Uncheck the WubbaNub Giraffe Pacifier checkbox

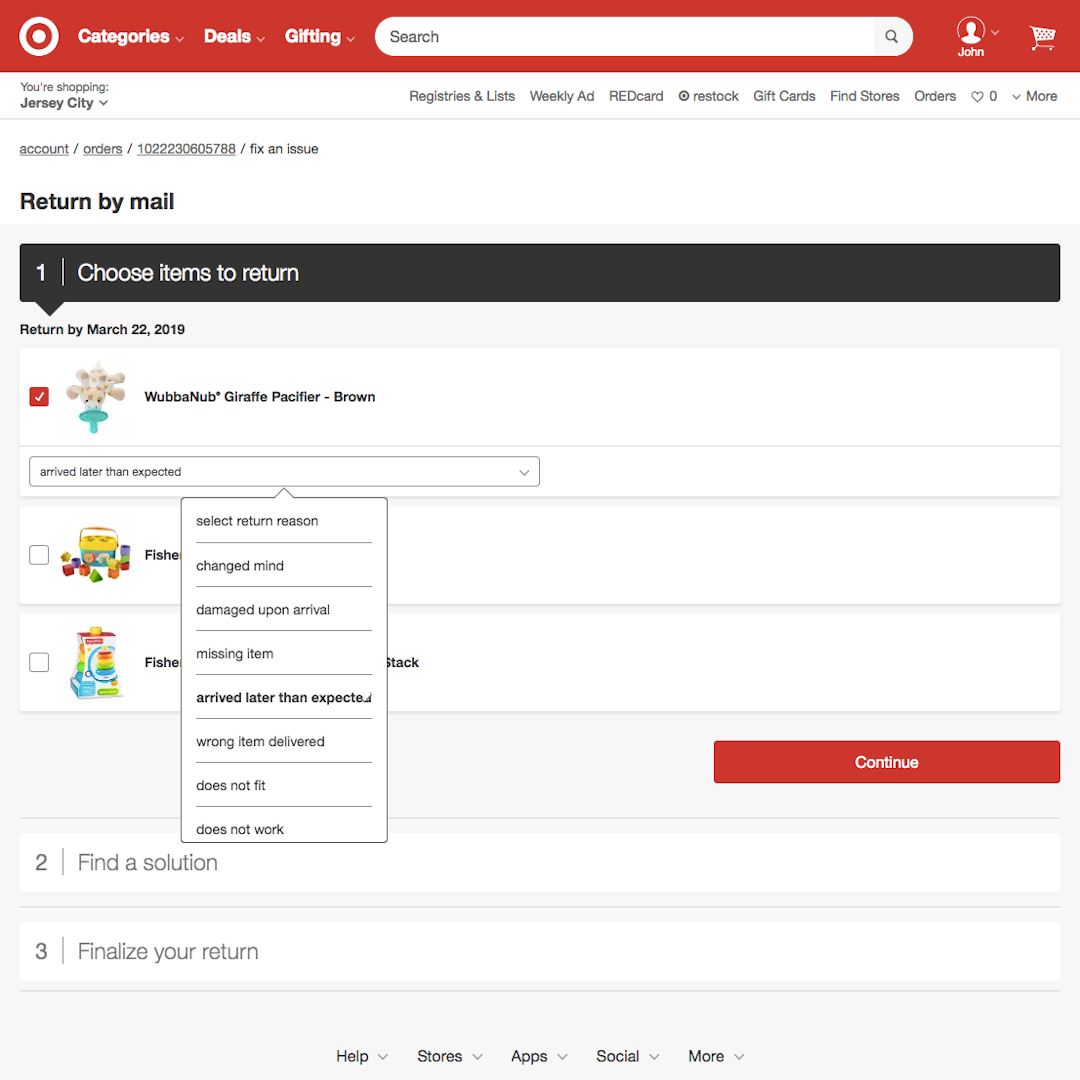[x=39, y=397]
